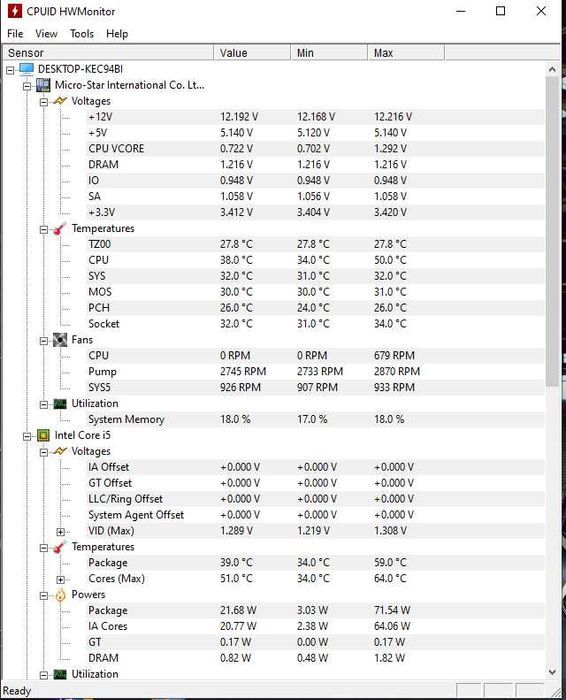Viewport: 566px width, 700px height.
Task: Click the Ready status bar text
Action: click(17, 691)
